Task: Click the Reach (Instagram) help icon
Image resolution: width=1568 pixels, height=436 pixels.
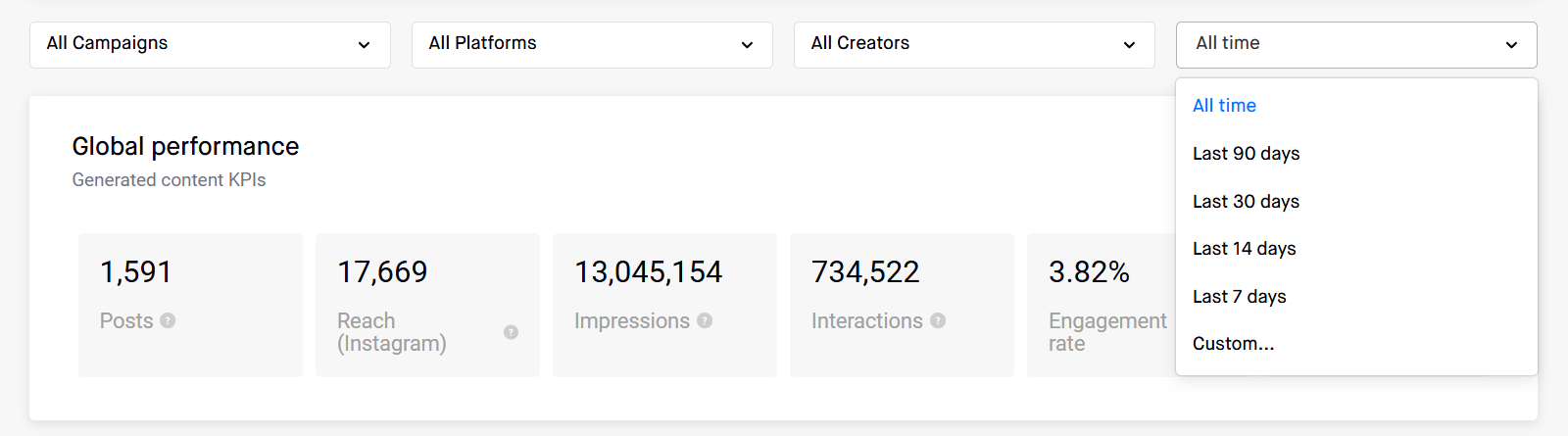Action: [x=511, y=332]
